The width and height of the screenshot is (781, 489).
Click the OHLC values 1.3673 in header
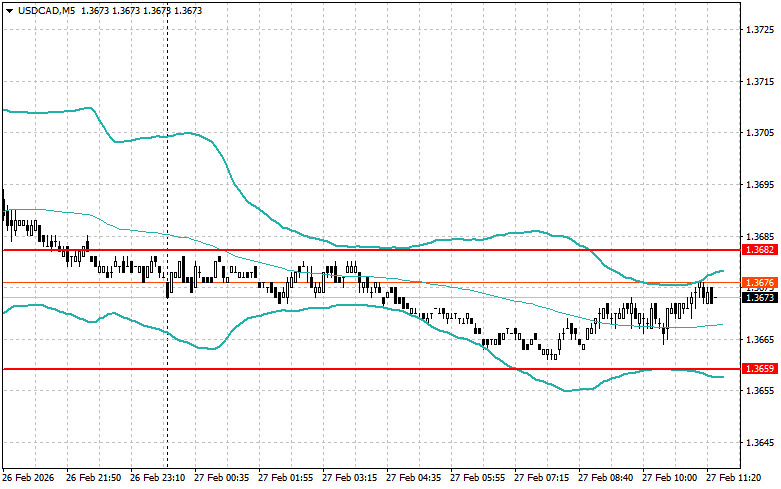pos(141,10)
